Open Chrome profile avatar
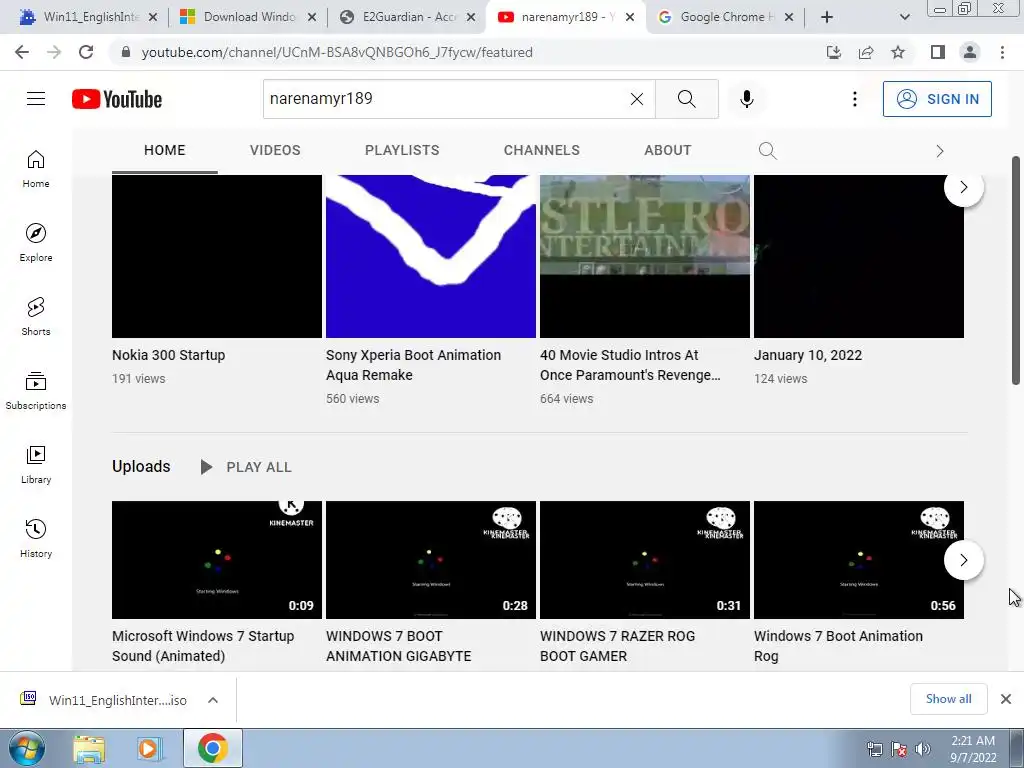The image size is (1024, 768). (970, 52)
